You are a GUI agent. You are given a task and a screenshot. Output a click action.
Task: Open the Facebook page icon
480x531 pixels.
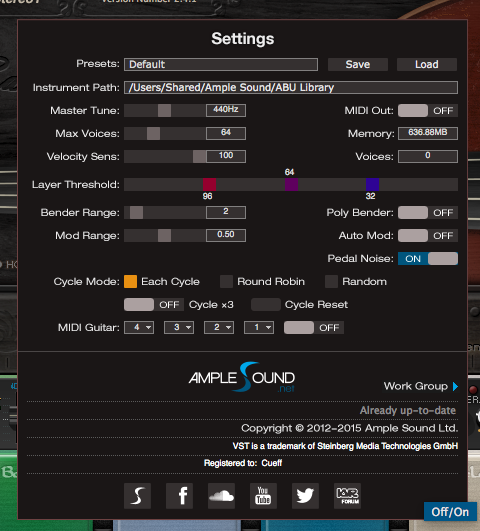[180, 496]
